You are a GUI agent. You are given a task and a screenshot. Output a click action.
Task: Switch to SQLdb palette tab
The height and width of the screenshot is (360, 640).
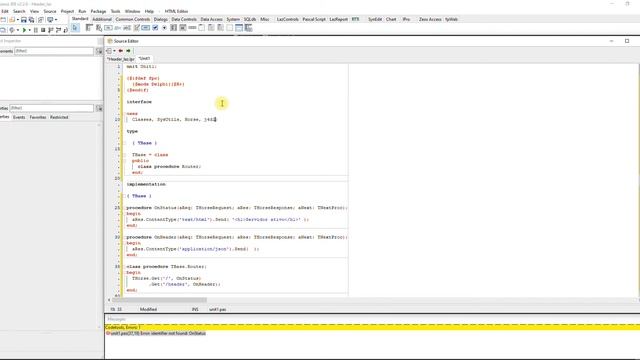coord(249,19)
